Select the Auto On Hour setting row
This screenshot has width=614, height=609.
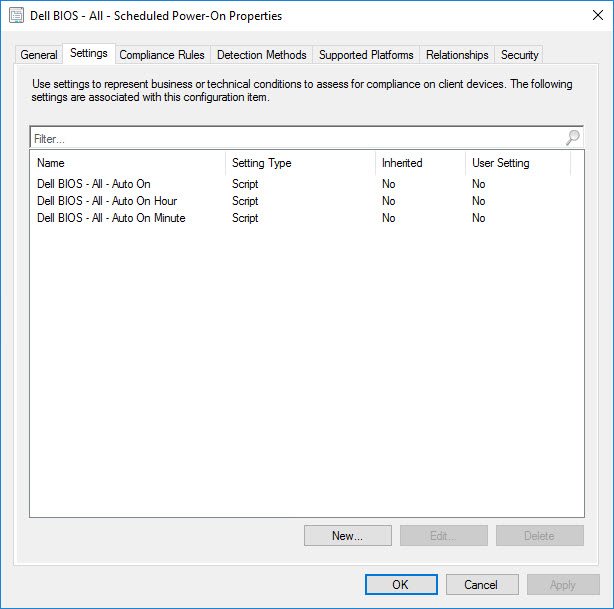coord(107,201)
